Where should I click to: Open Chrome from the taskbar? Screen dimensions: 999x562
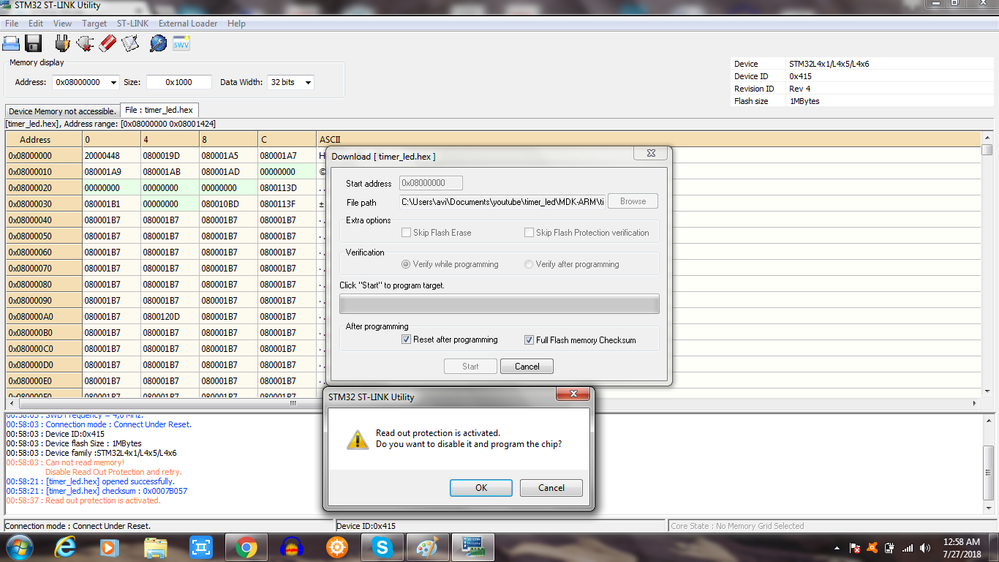tap(246, 547)
